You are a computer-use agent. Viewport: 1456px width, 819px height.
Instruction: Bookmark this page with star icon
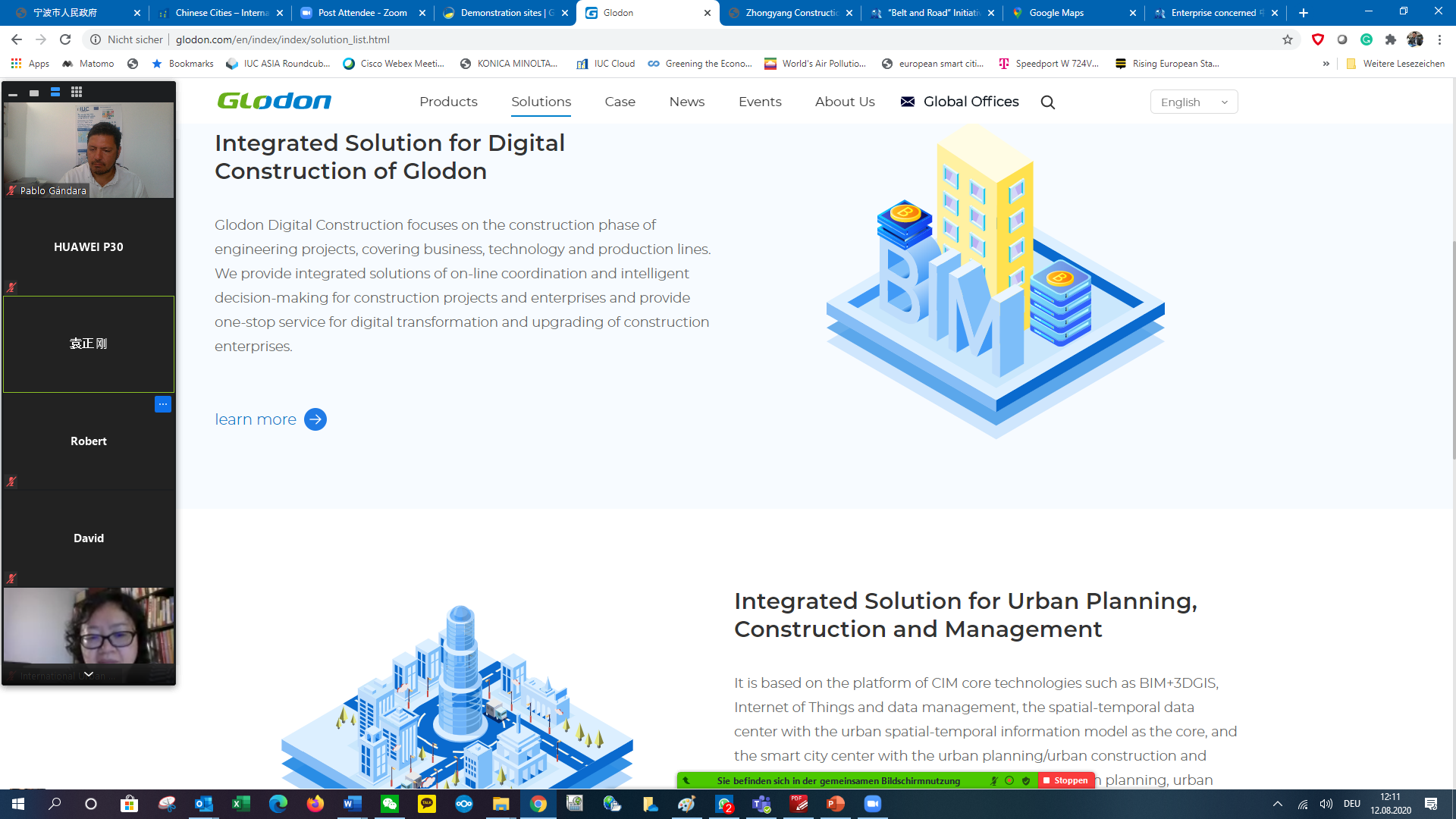pyautogui.click(x=1288, y=39)
